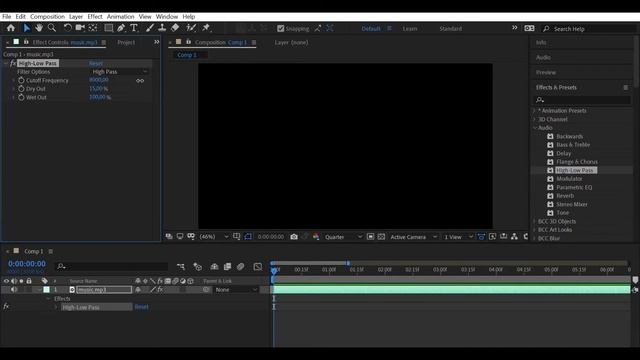Toggle the Snapping checkbox
640x360 pixels.
tap(280, 29)
